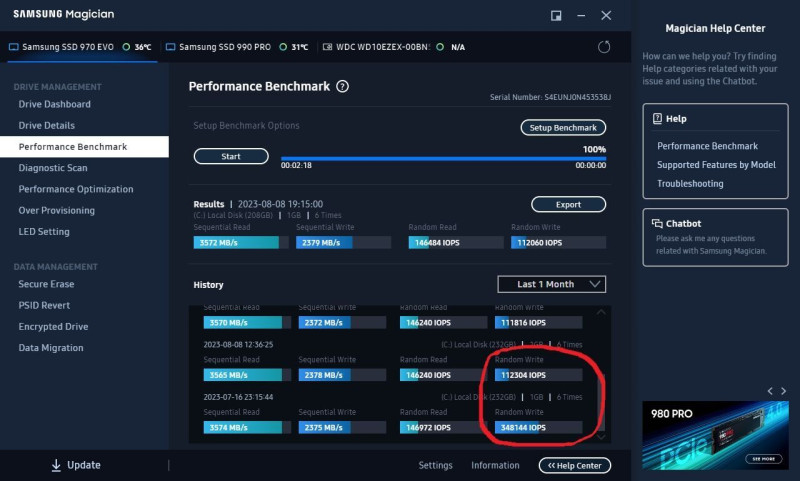Click the history list scroll down arrow
The image size is (800, 481).
[x=601, y=437]
